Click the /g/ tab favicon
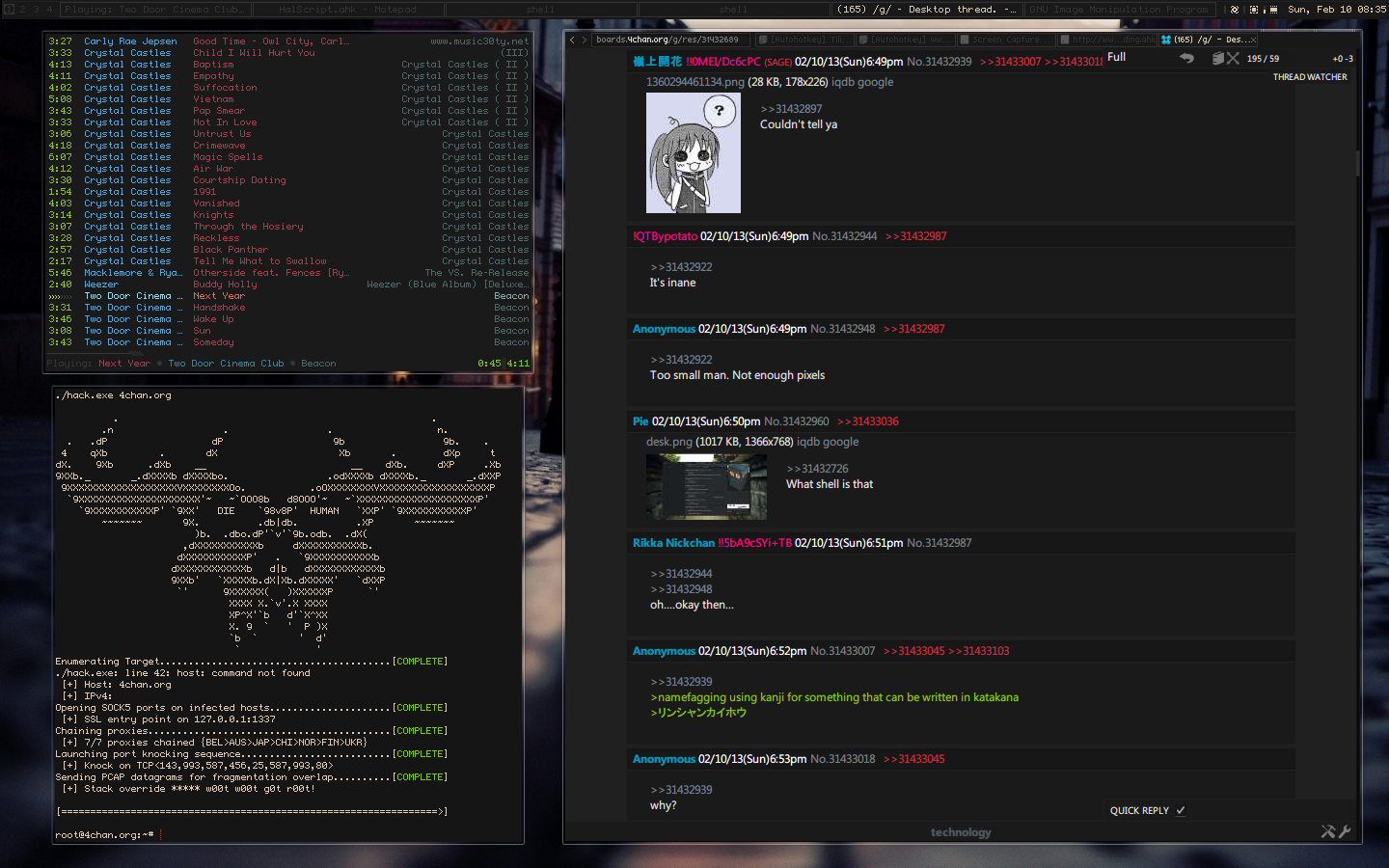 pos(1165,40)
